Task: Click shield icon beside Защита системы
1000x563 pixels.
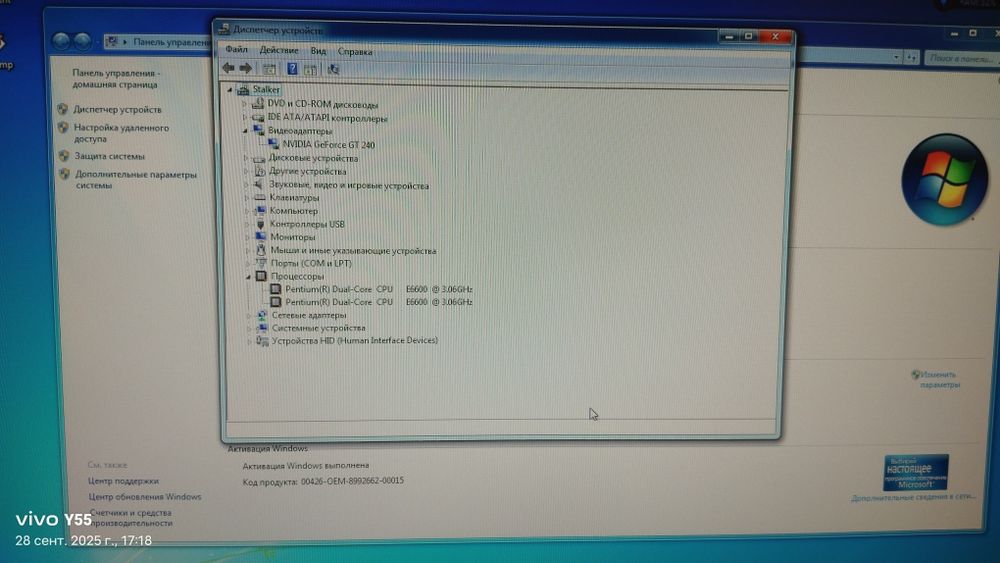Action: [64, 156]
